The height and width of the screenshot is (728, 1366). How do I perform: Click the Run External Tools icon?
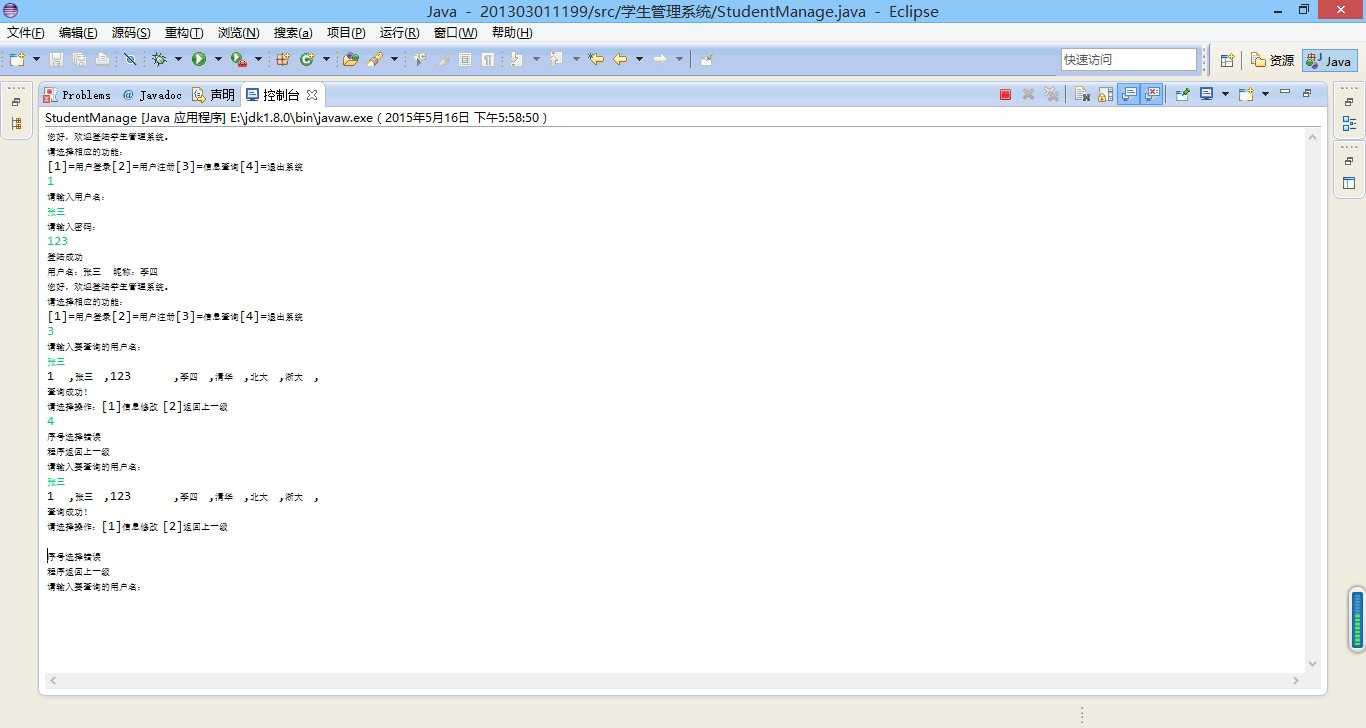tap(239, 60)
